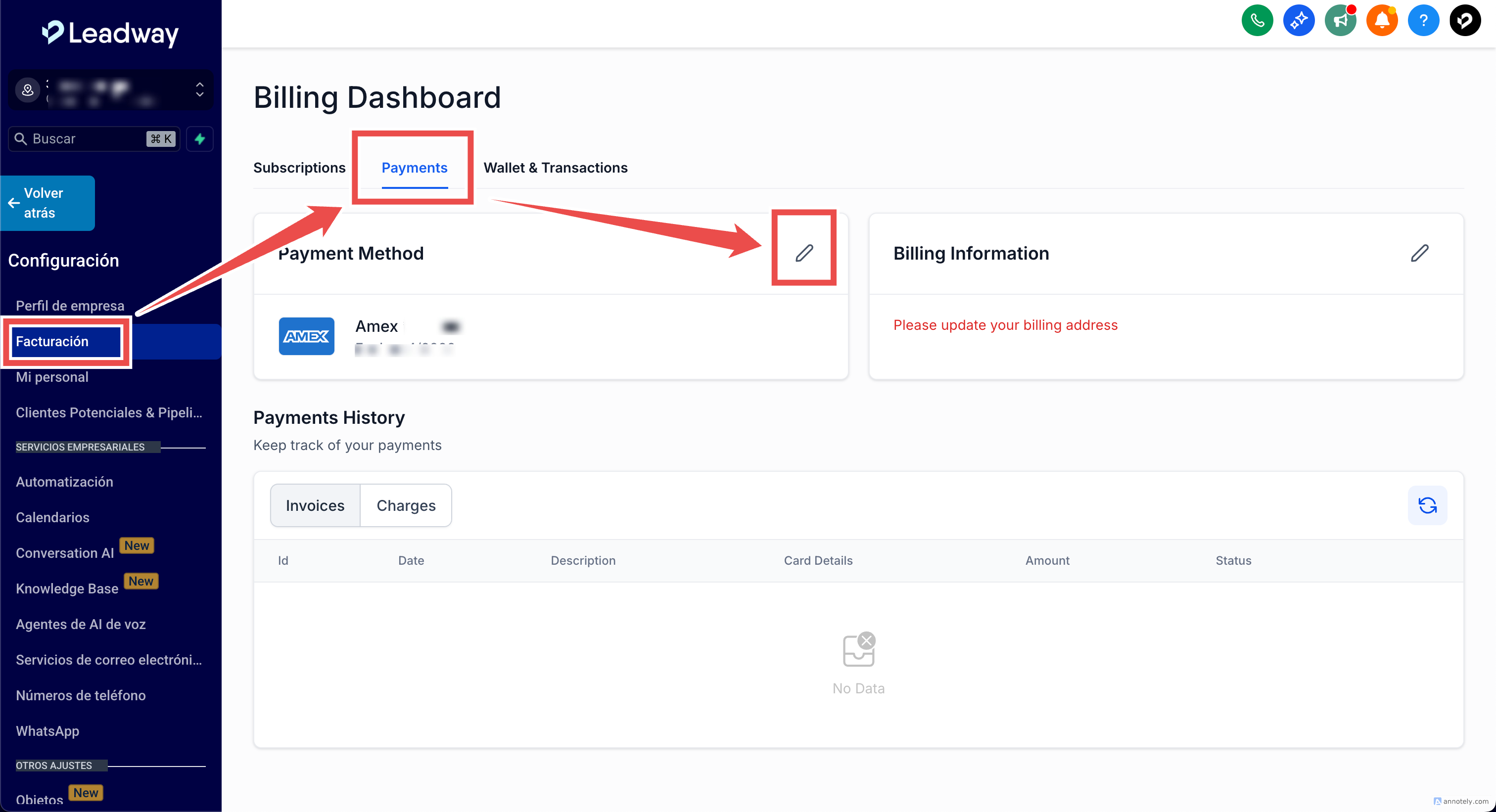Open the orange notifications bell

pos(1382,21)
